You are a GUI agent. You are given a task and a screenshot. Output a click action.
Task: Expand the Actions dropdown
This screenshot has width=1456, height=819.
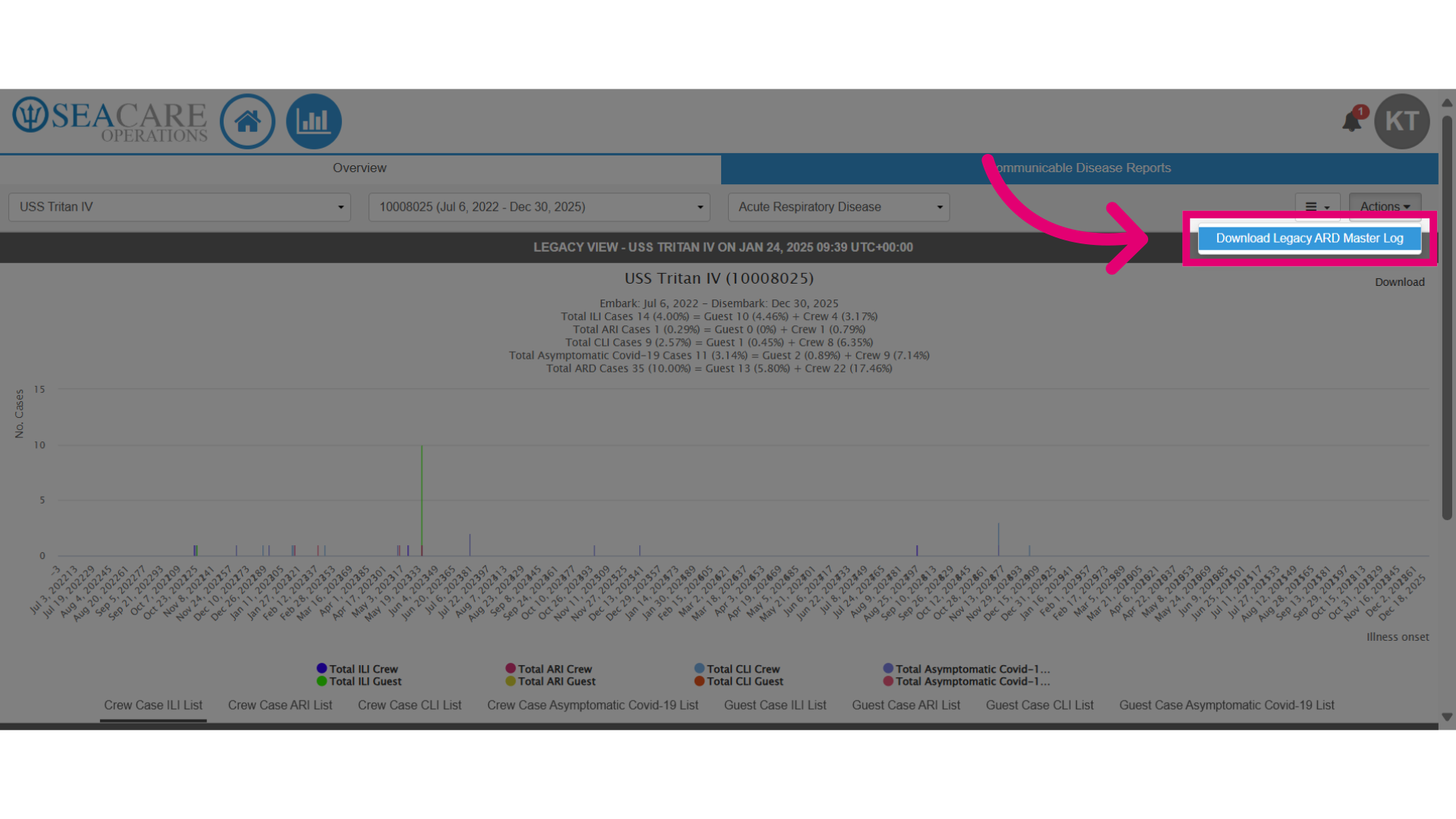1385,206
